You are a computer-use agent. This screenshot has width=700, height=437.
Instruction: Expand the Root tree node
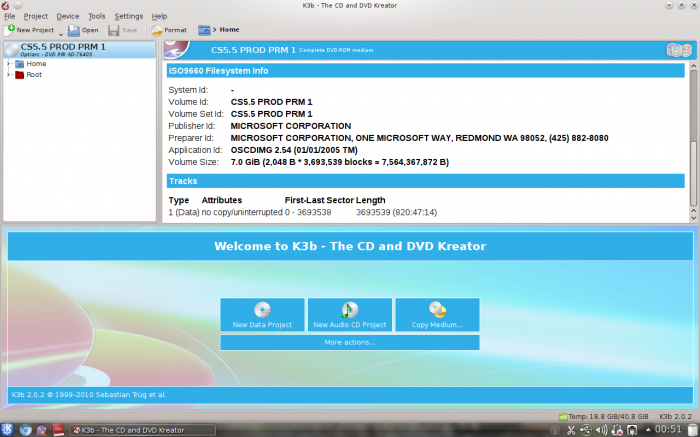click(8, 75)
